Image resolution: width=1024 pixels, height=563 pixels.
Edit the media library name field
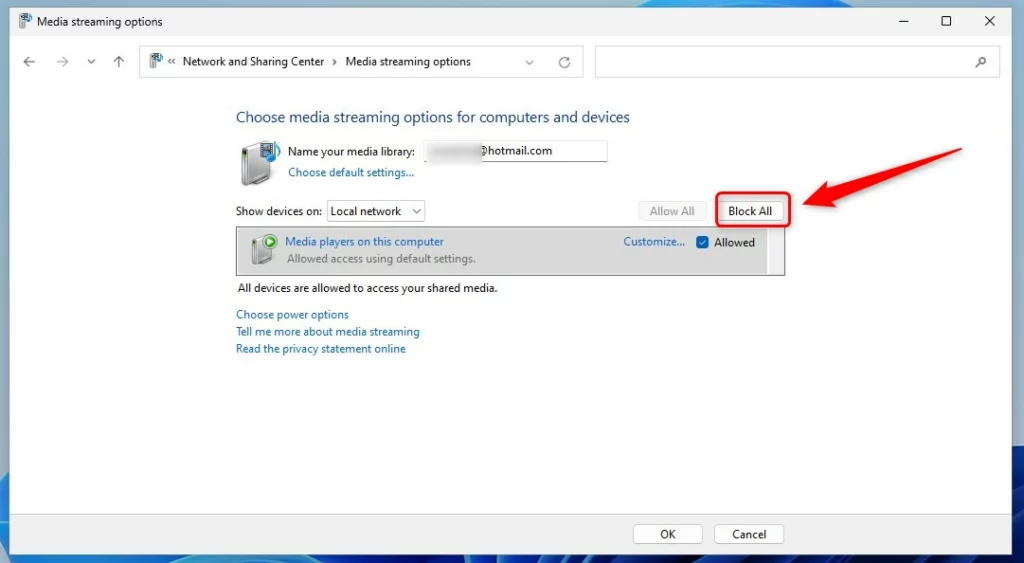coord(515,151)
